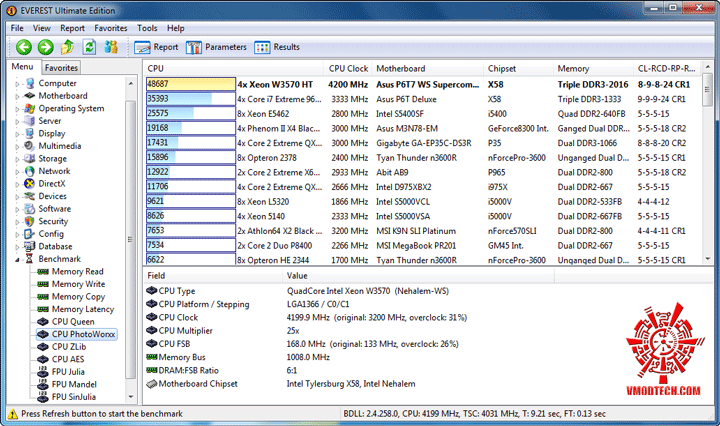Collapse the Benchmark tree node

point(17,259)
